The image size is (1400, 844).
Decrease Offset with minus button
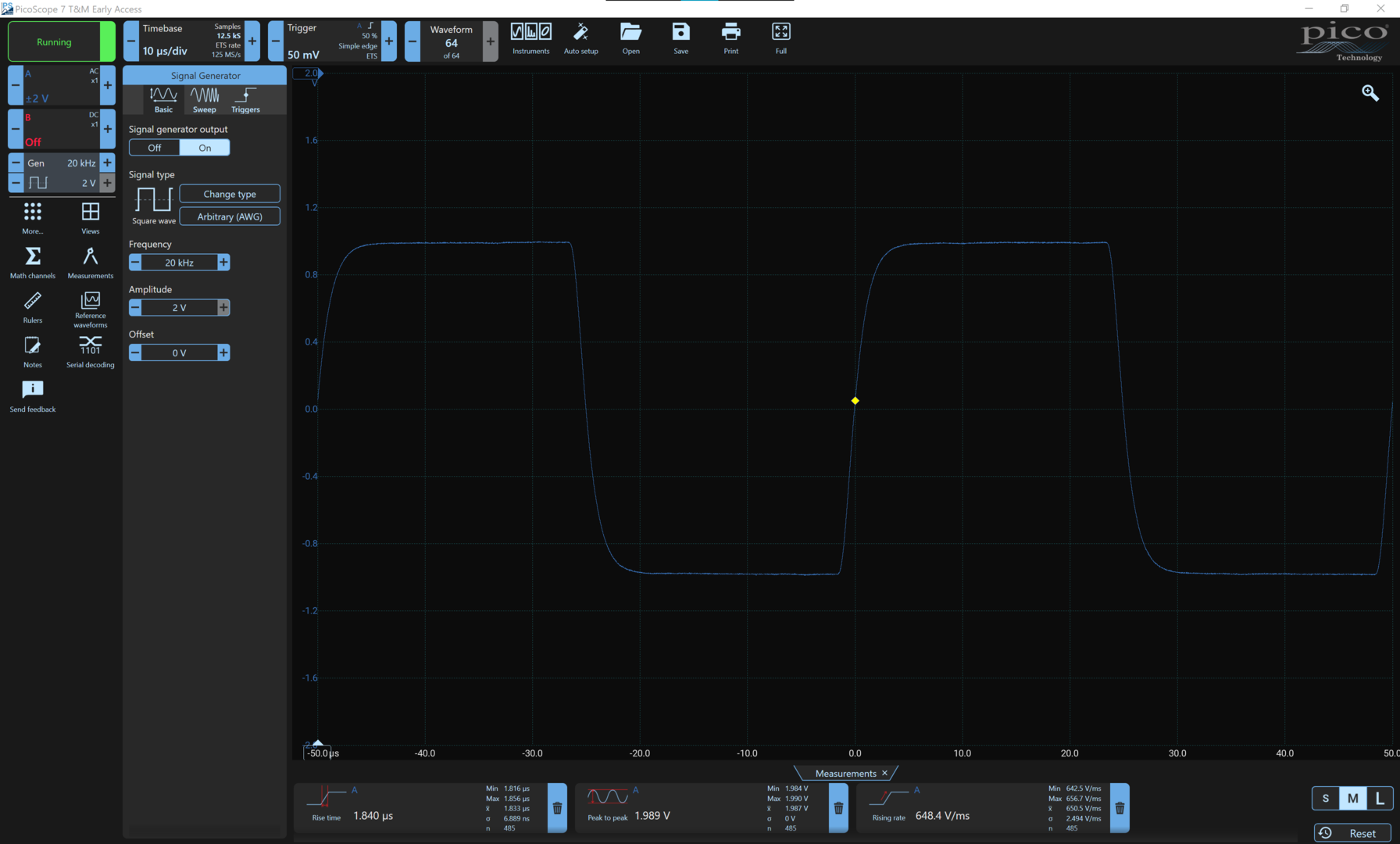tap(135, 352)
